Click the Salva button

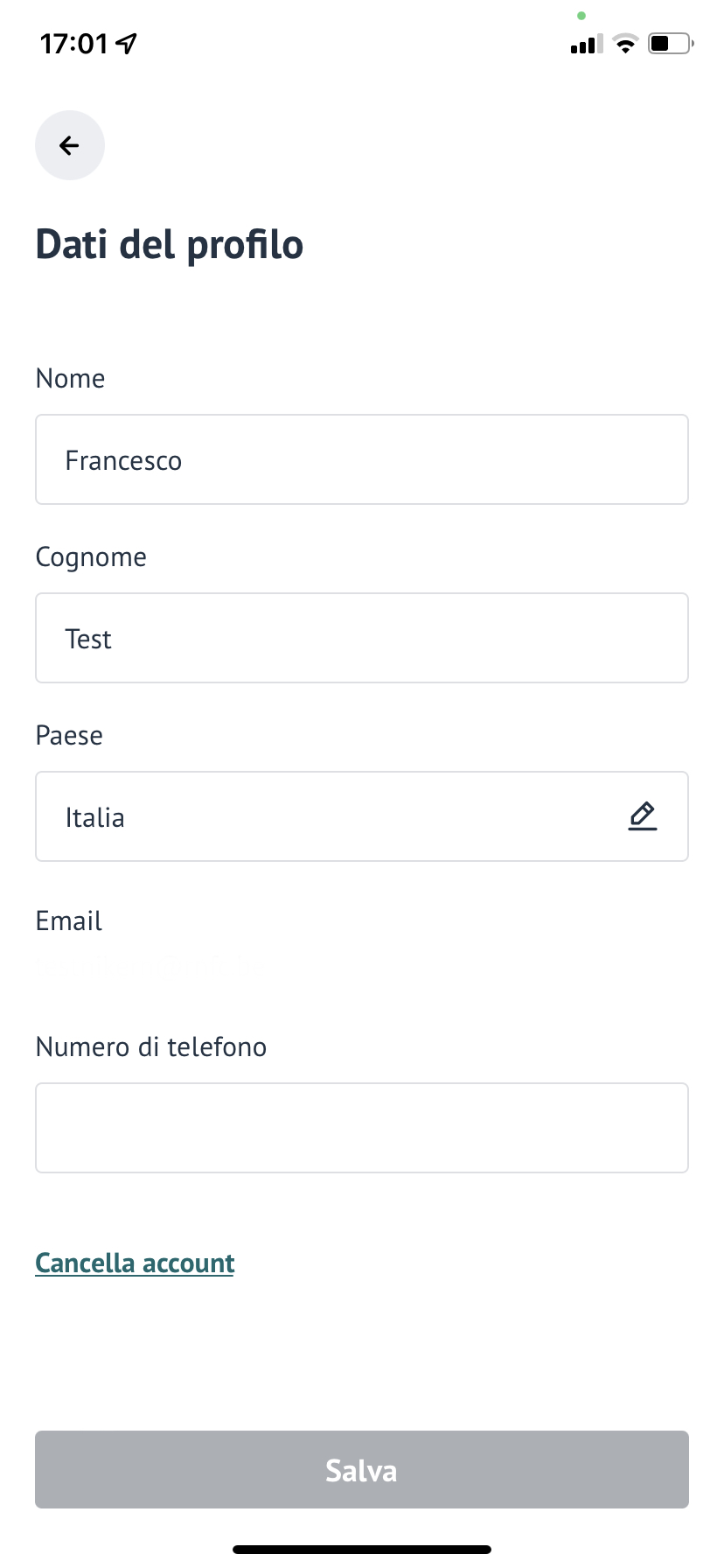[x=362, y=1470]
